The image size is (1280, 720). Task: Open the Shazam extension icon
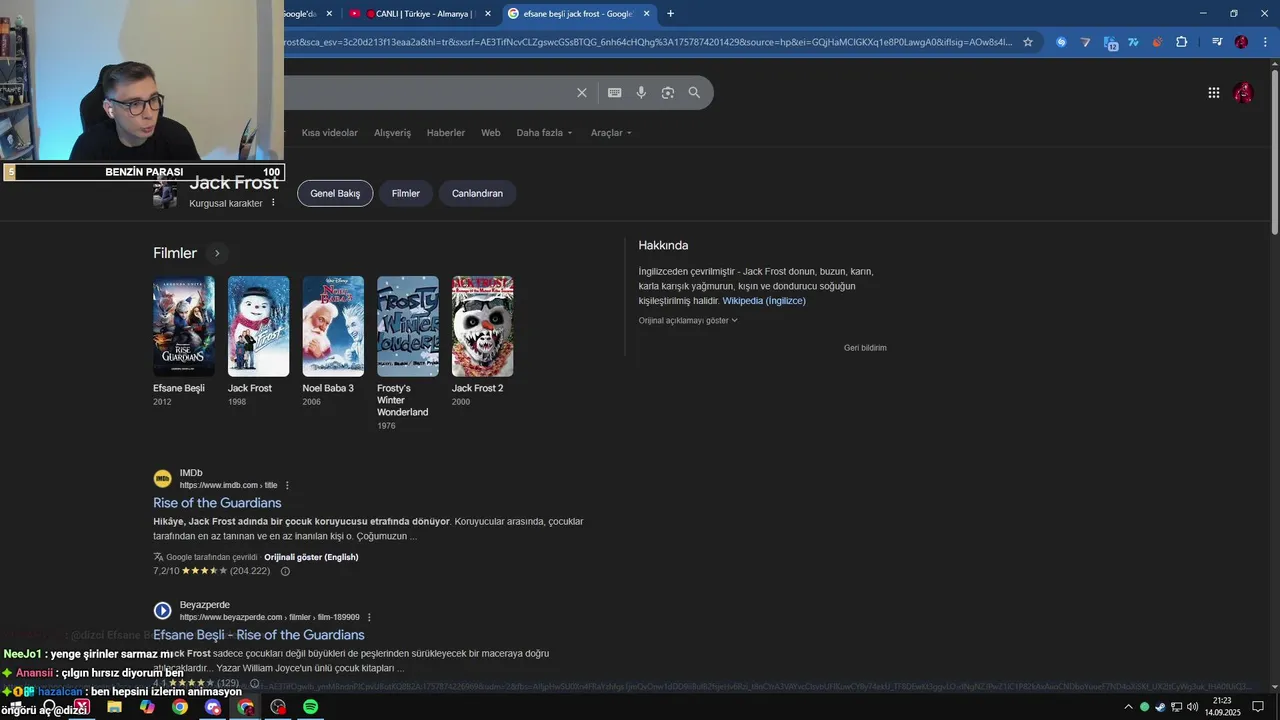pyautogui.click(x=1061, y=42)
